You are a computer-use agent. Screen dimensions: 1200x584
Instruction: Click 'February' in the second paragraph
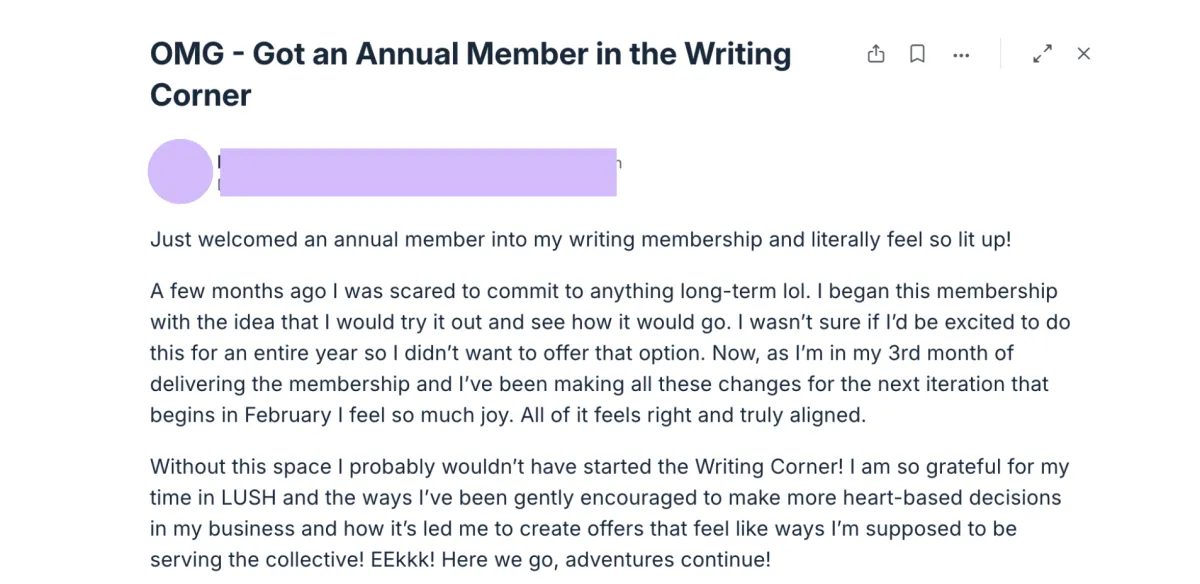click(x=288, y=414)
